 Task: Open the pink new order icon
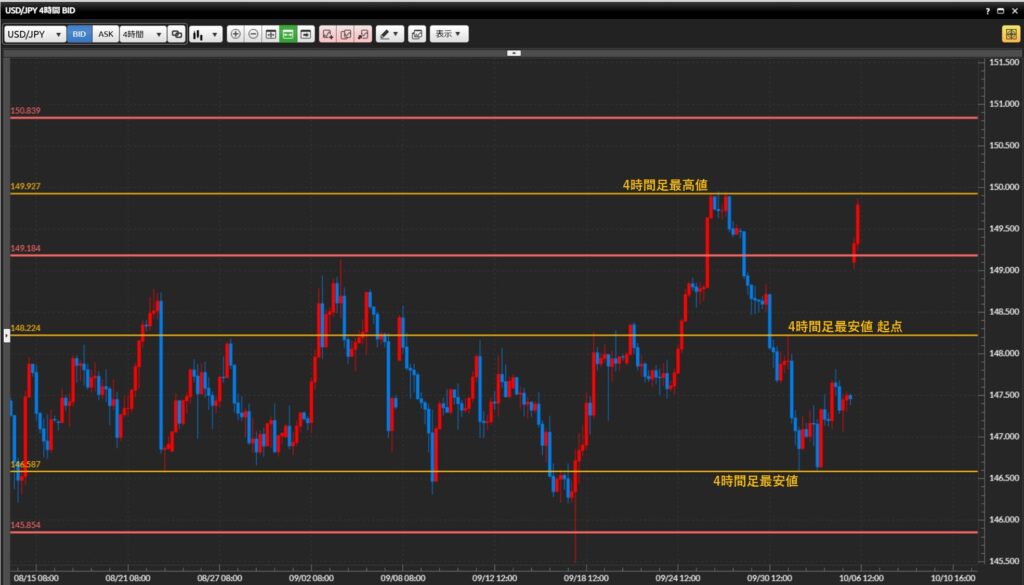[327, 33]
